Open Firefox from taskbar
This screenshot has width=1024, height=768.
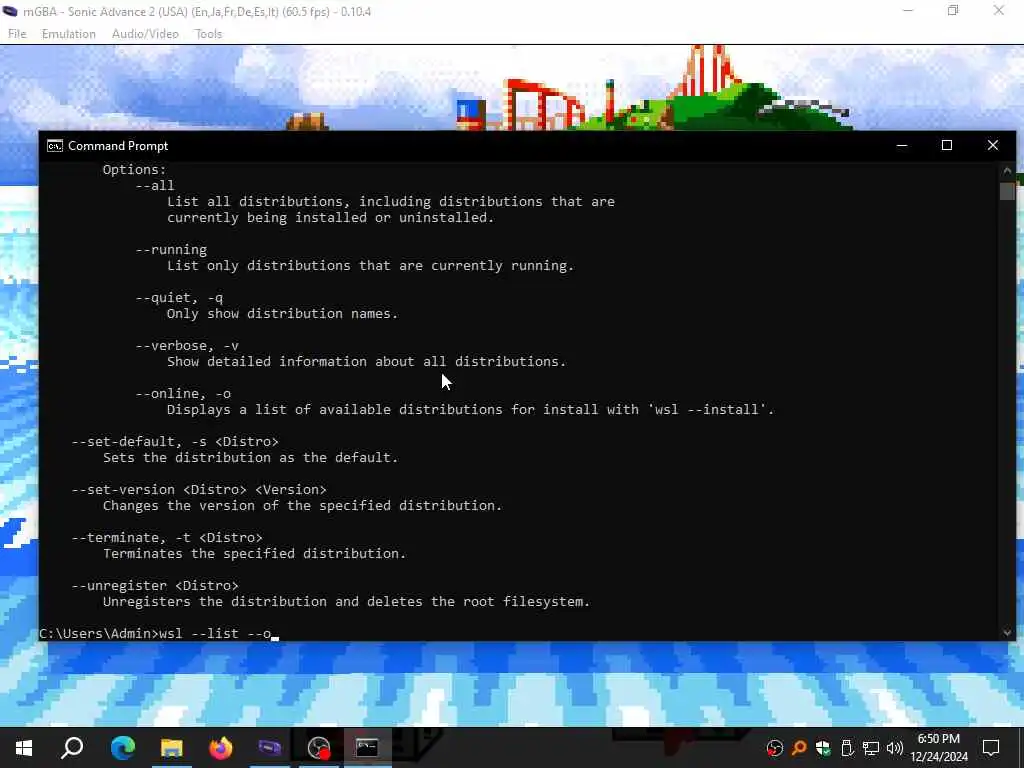point(221,748)
